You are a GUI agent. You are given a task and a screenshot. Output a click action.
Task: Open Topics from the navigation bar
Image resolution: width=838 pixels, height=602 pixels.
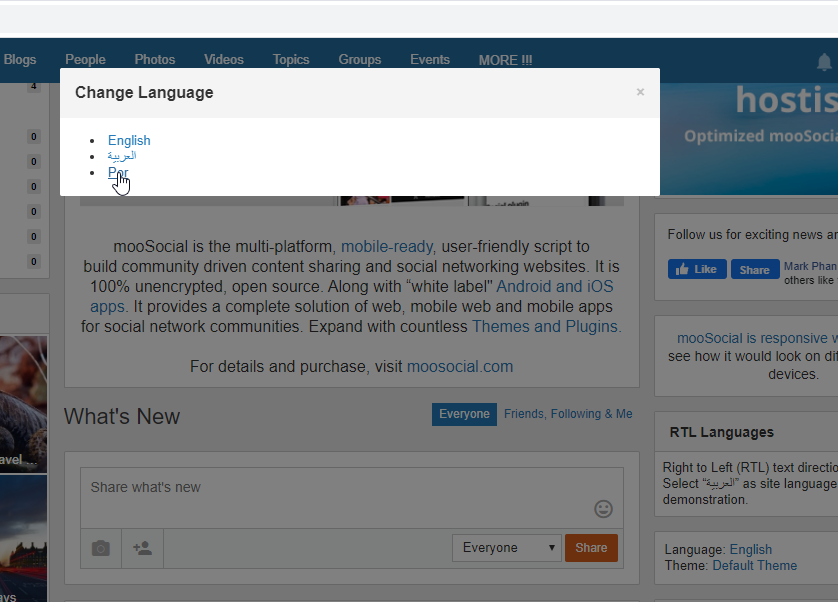click(291, 59)
